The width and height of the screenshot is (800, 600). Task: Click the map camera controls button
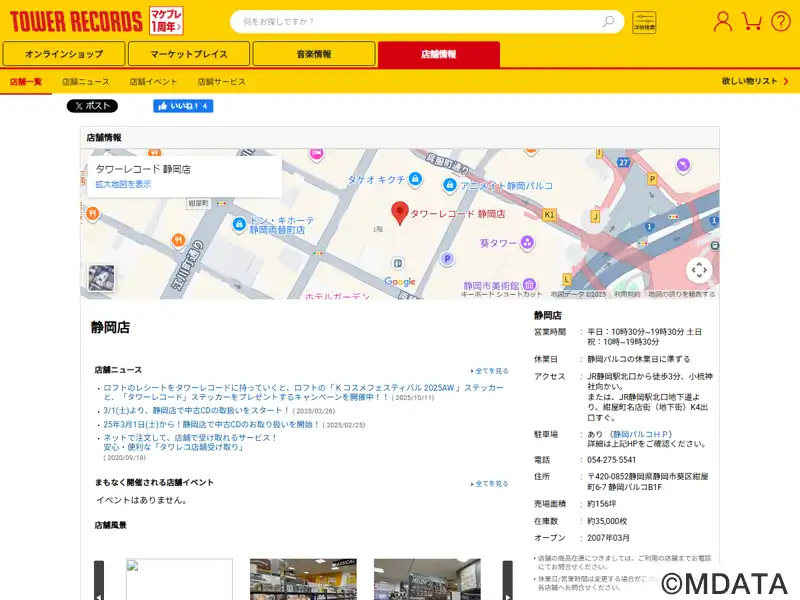pos(699,270)
